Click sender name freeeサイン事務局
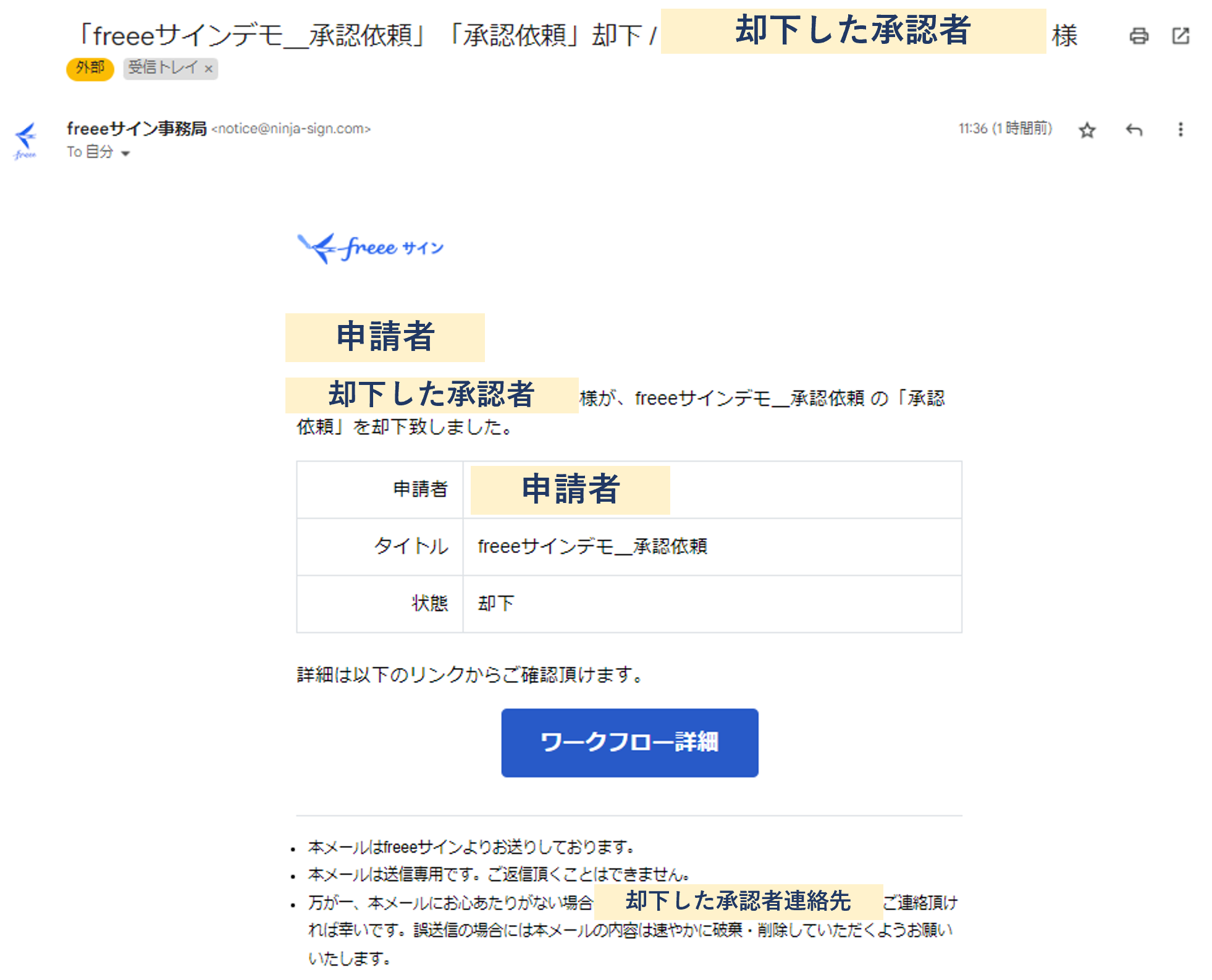 coord(137,129)
